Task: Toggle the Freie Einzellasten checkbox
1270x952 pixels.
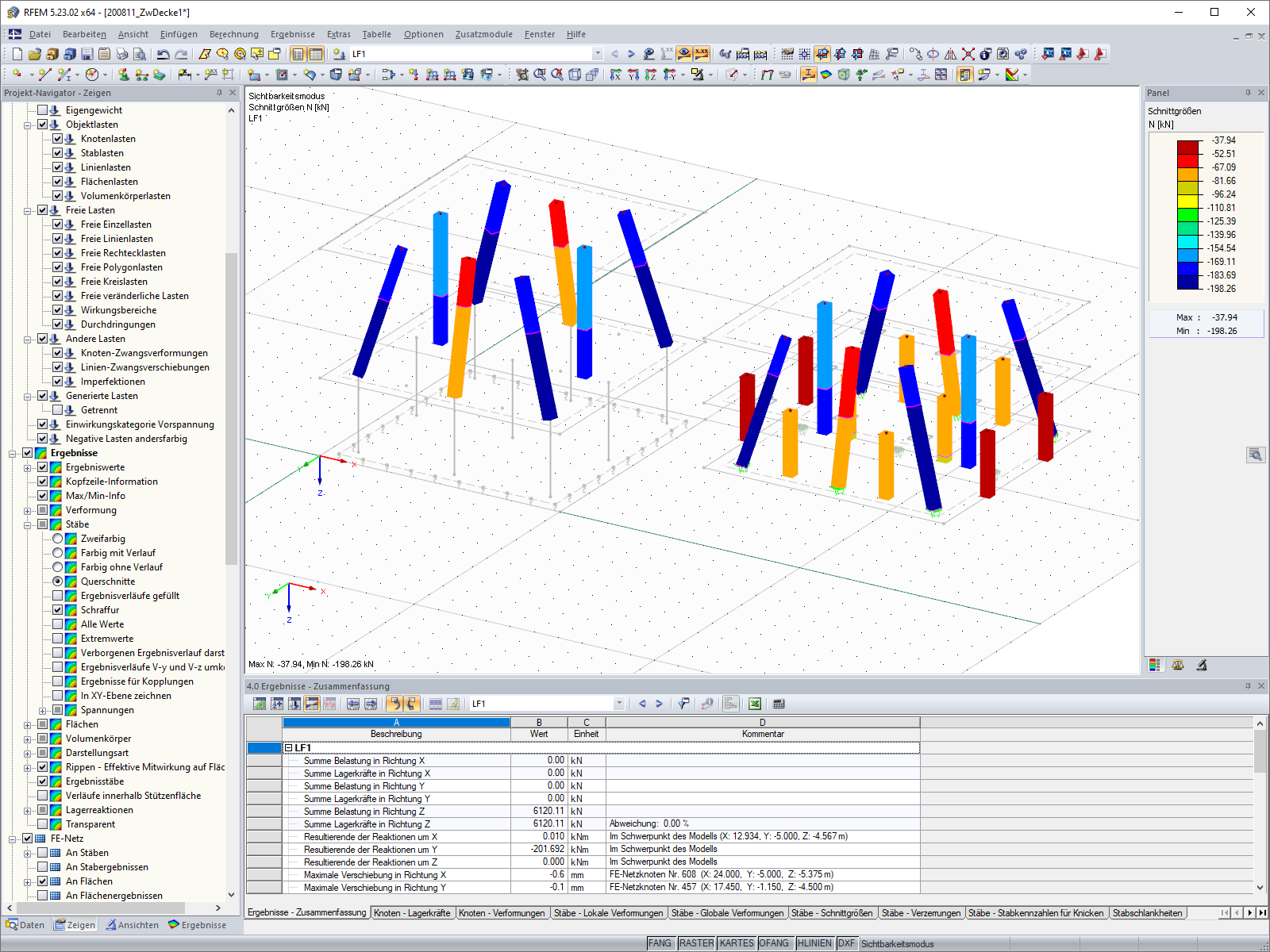Action: 58,225
